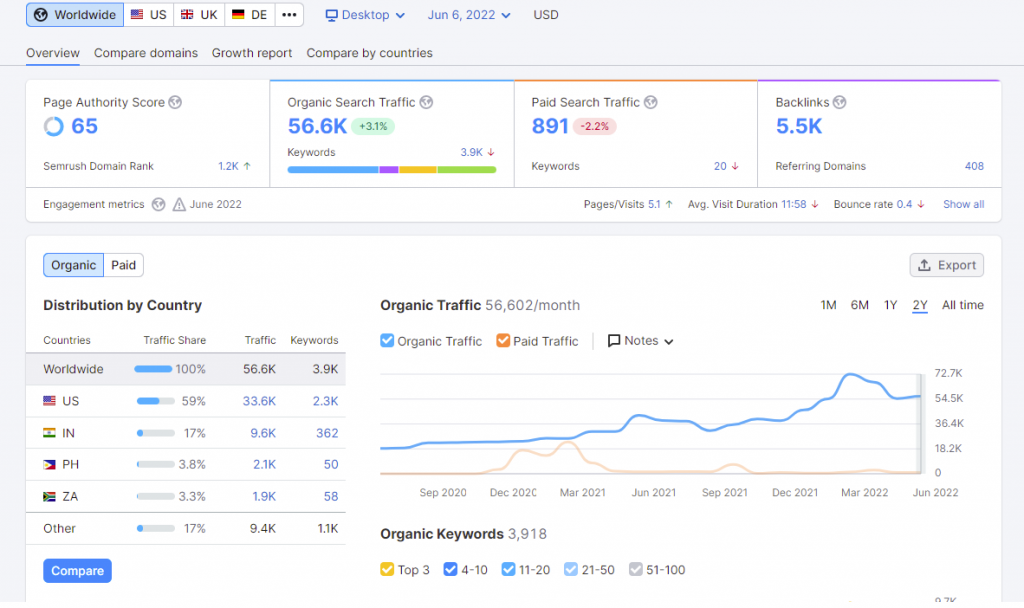
Task: Select the UK flag database
Action: (x=199, y=14)
